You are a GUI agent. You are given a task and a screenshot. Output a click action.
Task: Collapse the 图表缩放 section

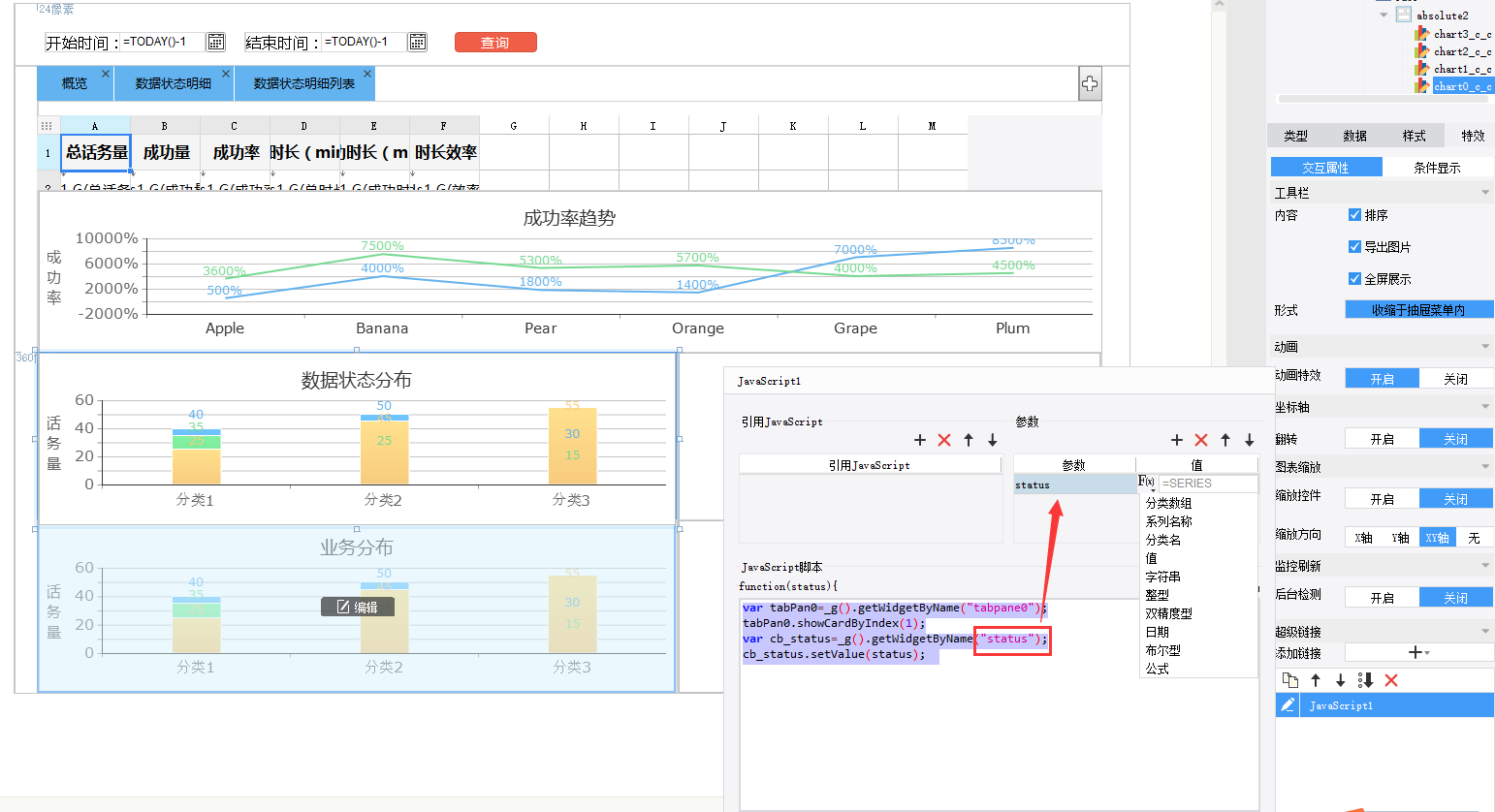click(x=1485, y=467)
